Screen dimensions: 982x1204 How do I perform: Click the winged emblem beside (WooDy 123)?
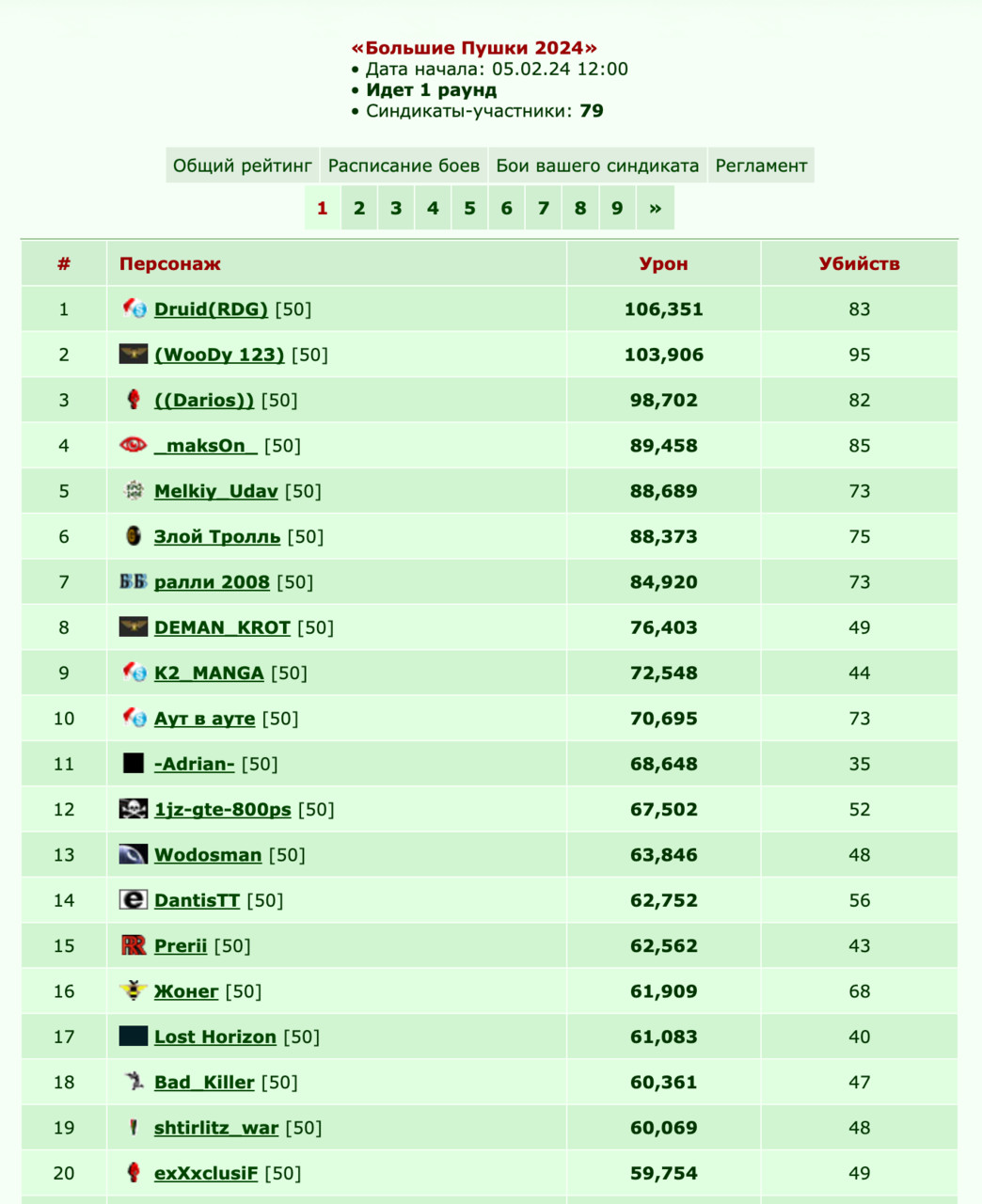coord(134,354)
